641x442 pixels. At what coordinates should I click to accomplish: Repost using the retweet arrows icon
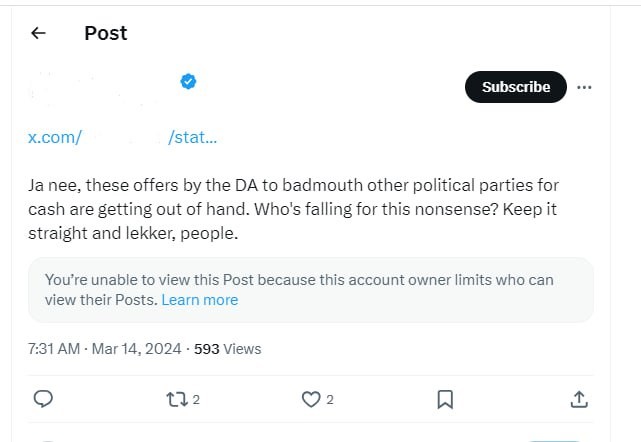175,399
